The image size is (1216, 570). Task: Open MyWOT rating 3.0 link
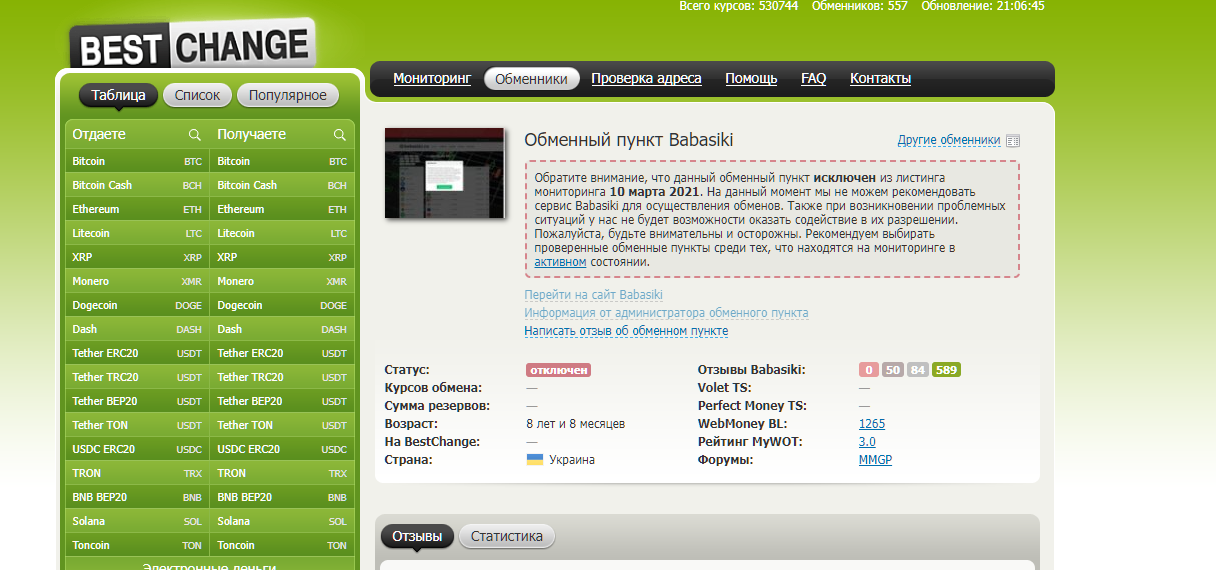(867, 442)
